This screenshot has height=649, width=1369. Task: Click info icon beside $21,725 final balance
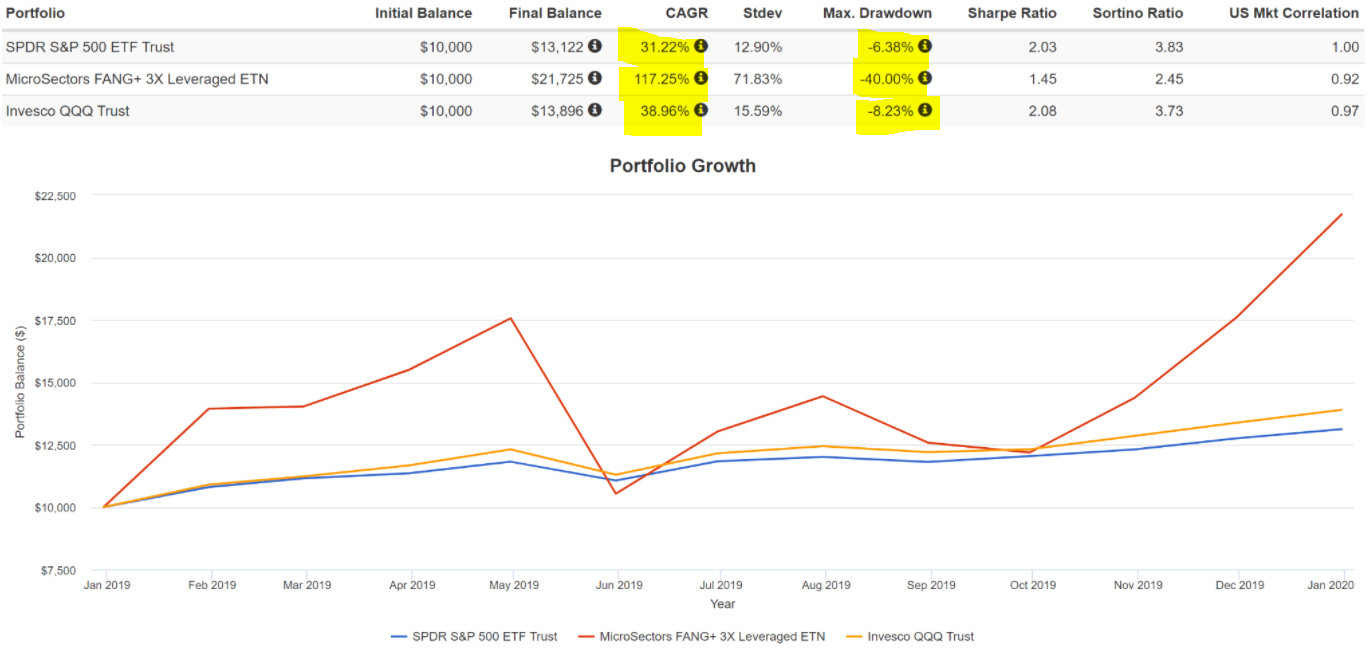tap(595, 78)
